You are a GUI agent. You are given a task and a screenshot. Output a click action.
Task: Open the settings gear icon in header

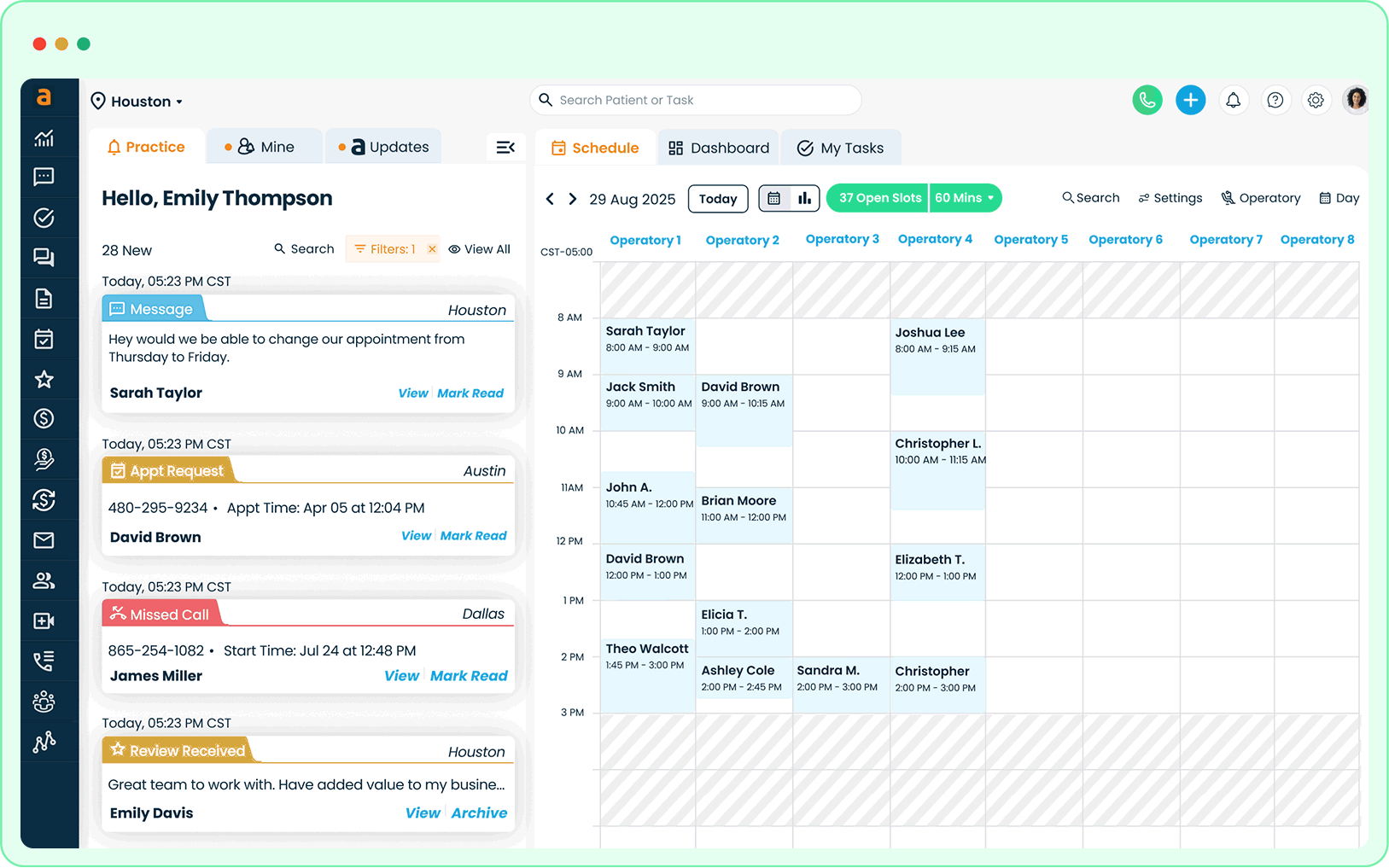[1316, 101]
